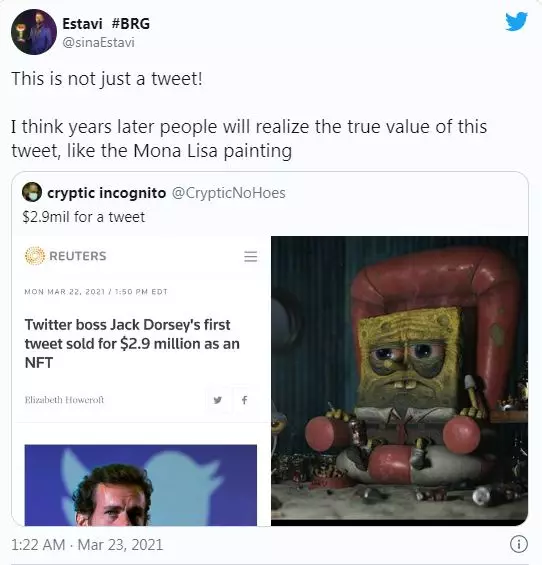
Task: Open the Mar 23, 2021 timestamp link
Action: pos(120,544)
